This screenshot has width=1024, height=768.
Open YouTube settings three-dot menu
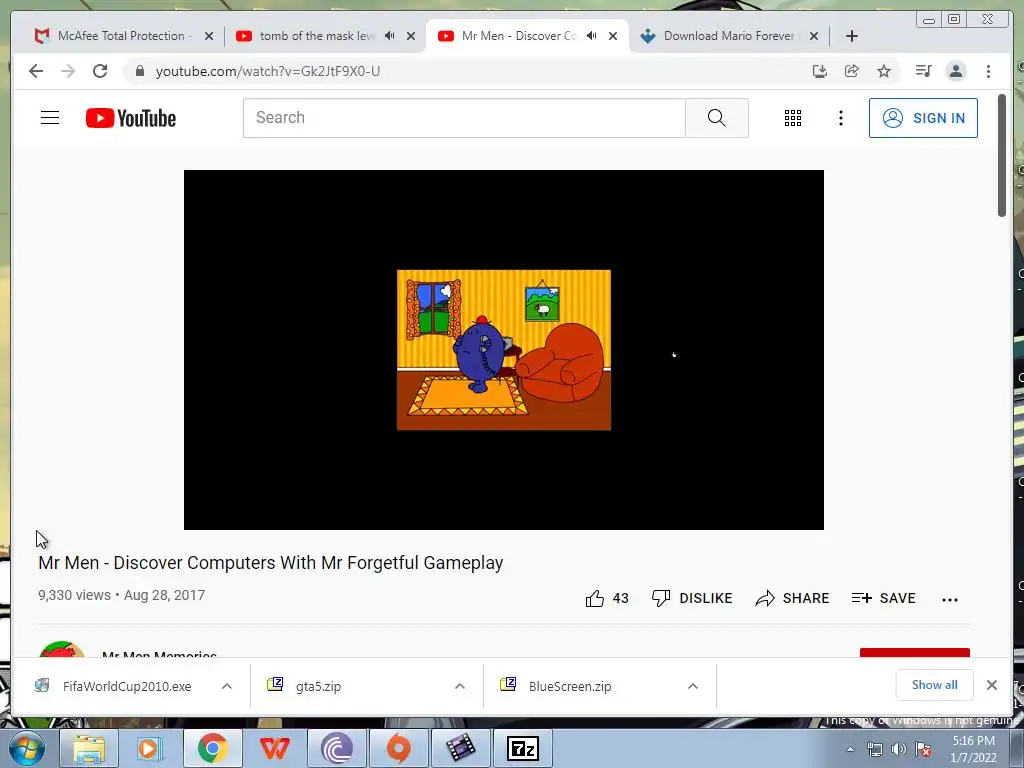840,118
